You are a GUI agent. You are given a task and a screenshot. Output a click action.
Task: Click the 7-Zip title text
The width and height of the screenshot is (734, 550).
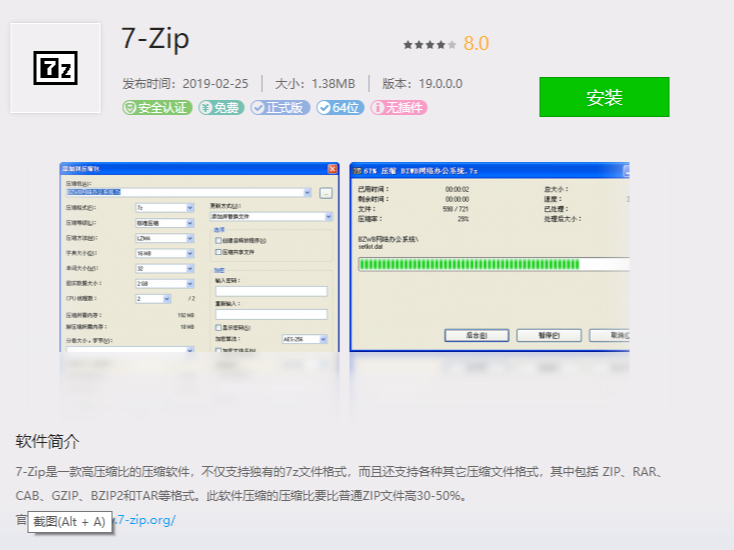click(155, 38)
